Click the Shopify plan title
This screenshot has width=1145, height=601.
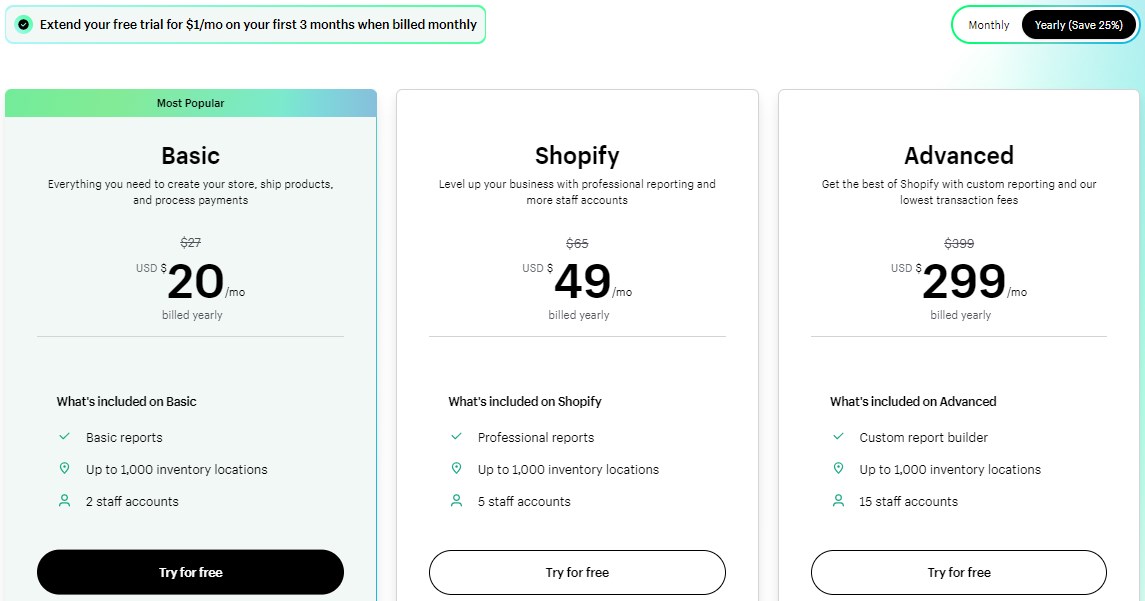tap(577, 156)
